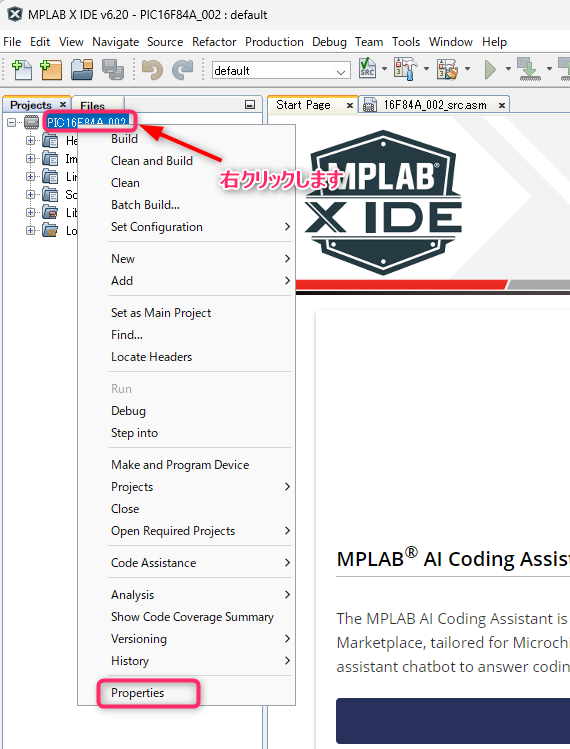Viewport: 570px width, 749px height.
Task: Expand the first project folder starting with He
Action: [30, 140]
